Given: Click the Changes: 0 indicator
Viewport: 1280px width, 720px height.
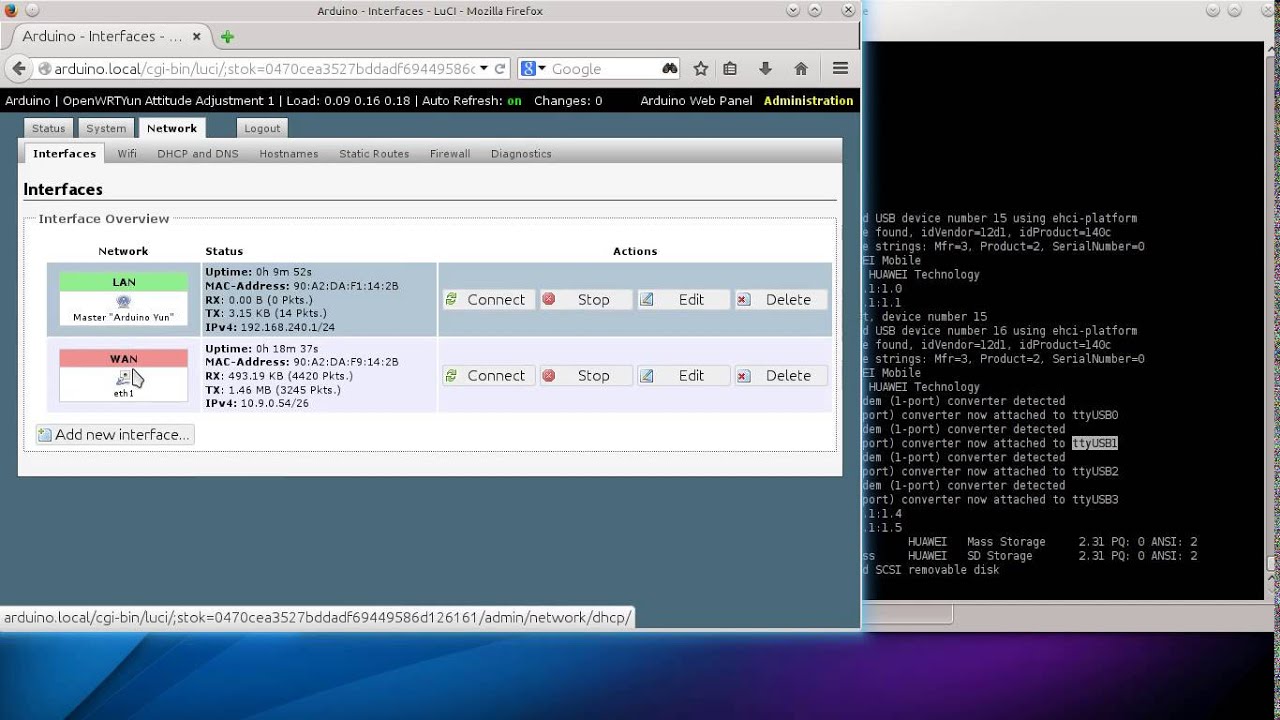Looking at the screenshot, I should point(568,101).
